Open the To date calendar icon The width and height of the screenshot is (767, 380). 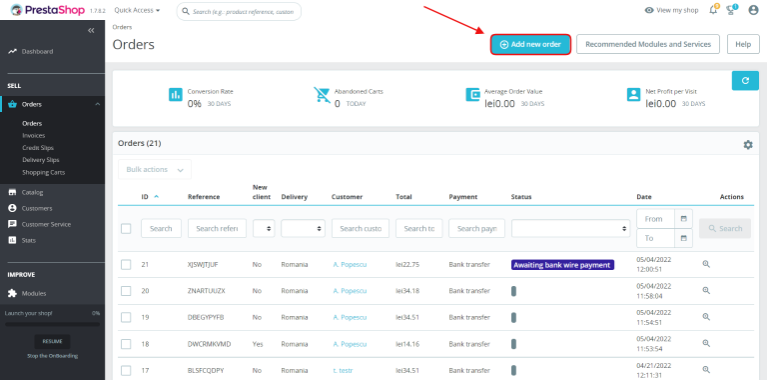coord(684,238)
